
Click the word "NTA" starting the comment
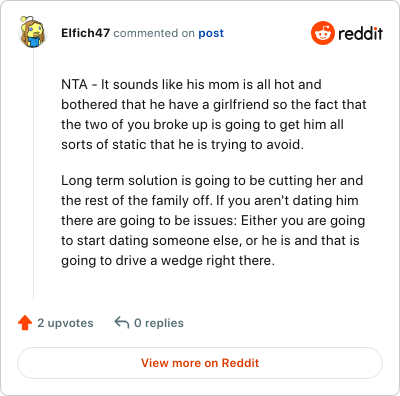pos(74,84)
